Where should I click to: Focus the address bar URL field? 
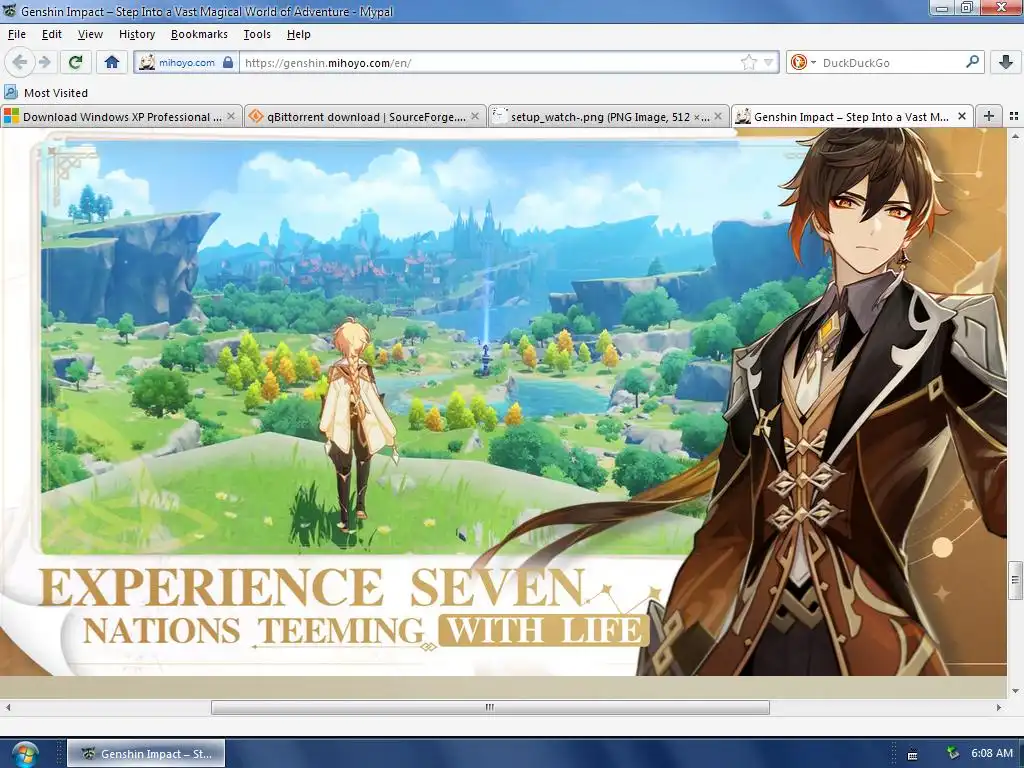tap(490, 63)
